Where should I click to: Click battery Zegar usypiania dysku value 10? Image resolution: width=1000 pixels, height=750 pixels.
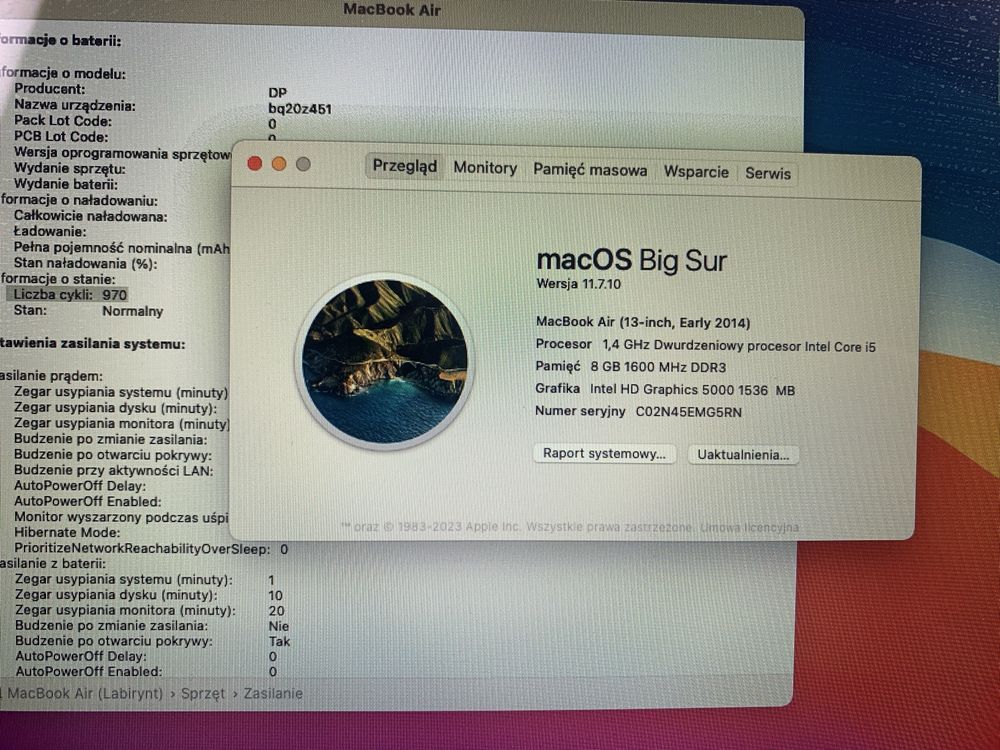pyautogui.click(x=275, y=596)
